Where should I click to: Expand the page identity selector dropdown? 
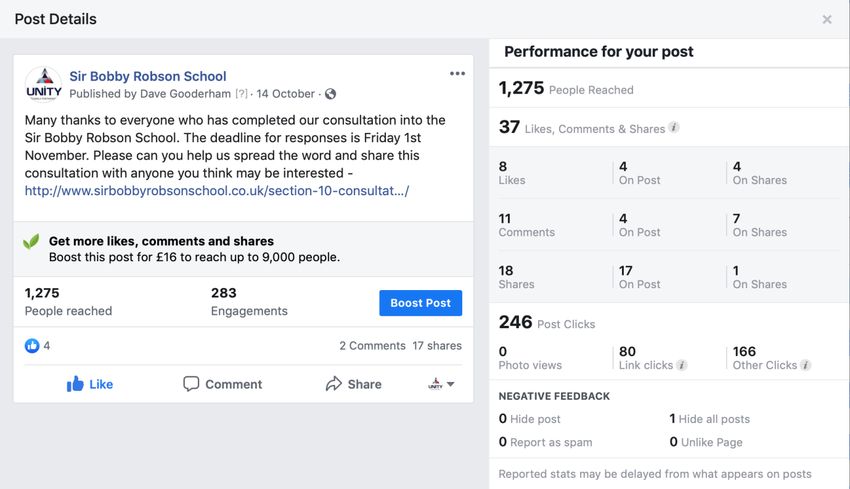coord(441,384)
